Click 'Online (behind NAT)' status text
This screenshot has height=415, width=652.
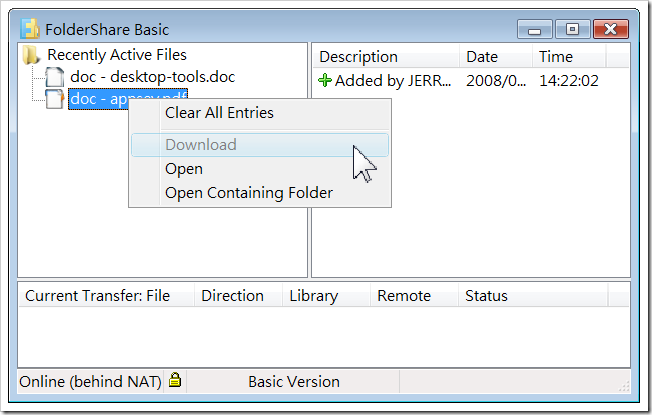90,381
